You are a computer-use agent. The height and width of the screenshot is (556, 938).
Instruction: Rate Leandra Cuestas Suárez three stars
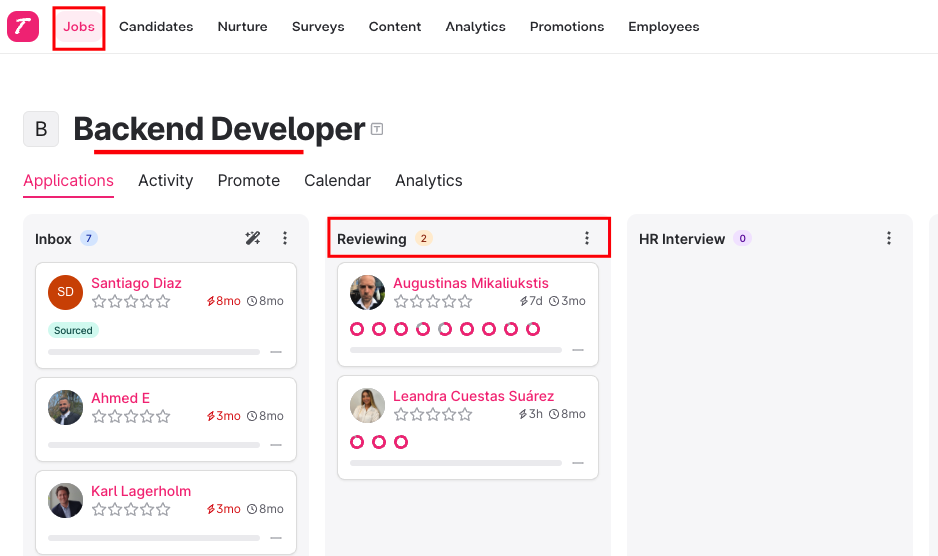433,414
